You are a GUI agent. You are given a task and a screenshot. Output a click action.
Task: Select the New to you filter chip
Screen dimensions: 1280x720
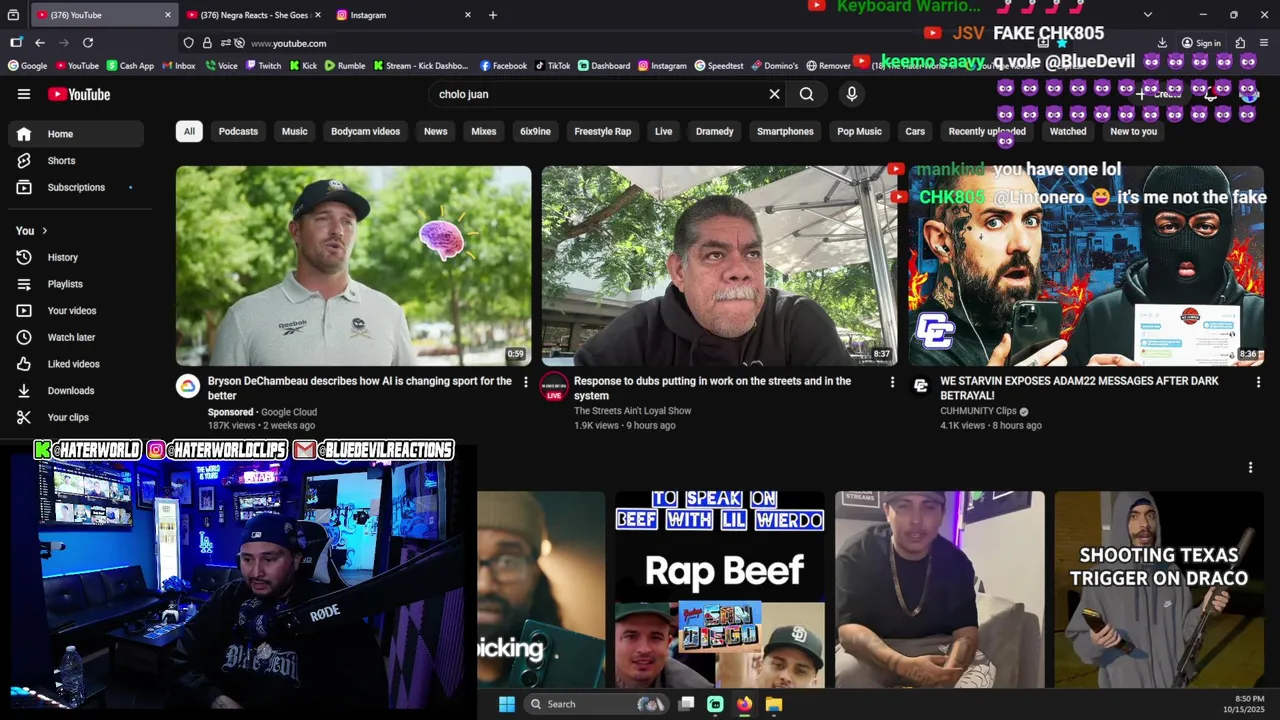tap(1133, 131)
